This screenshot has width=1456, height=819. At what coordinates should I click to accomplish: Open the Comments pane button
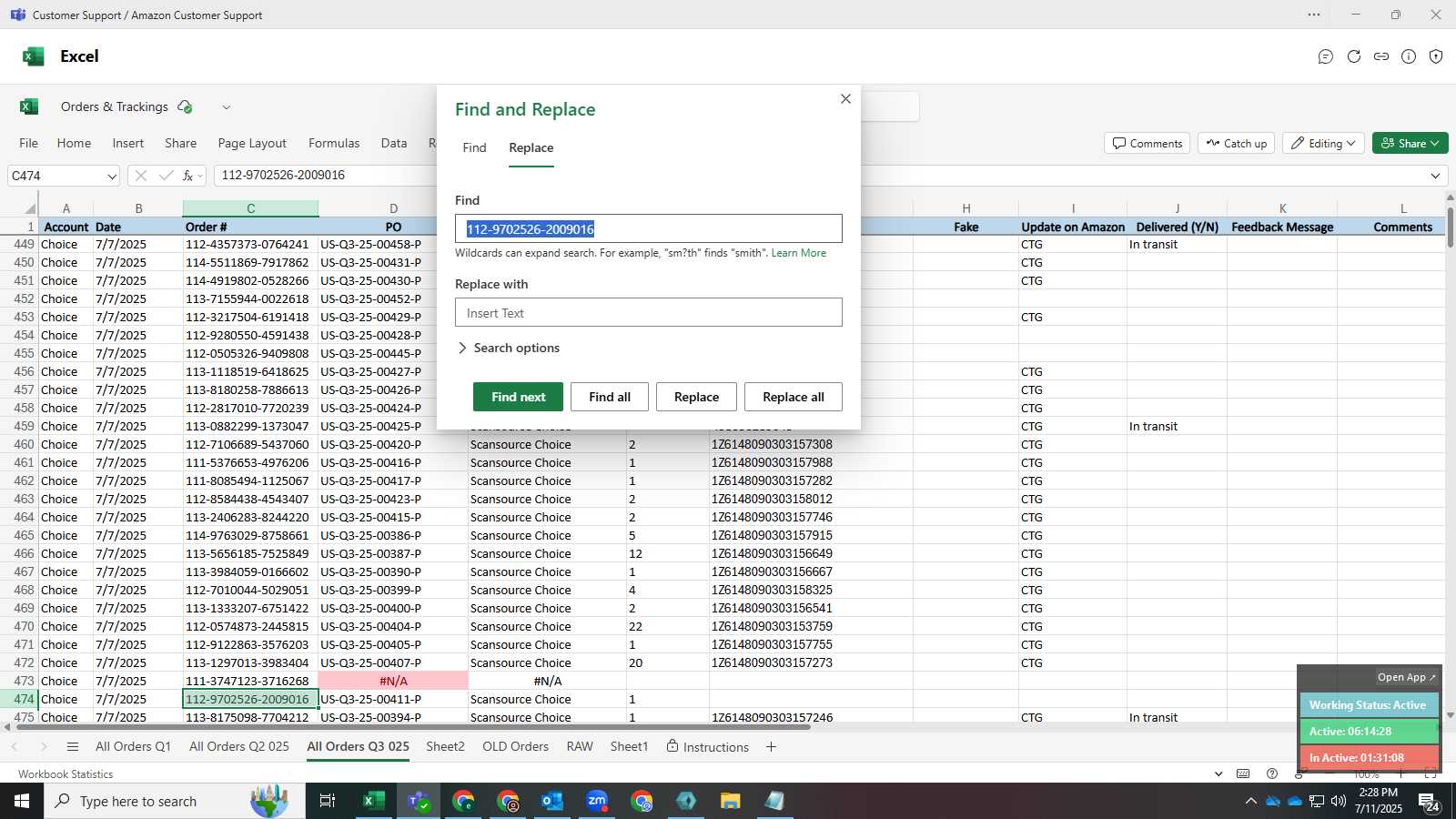tap(1148, 143)
